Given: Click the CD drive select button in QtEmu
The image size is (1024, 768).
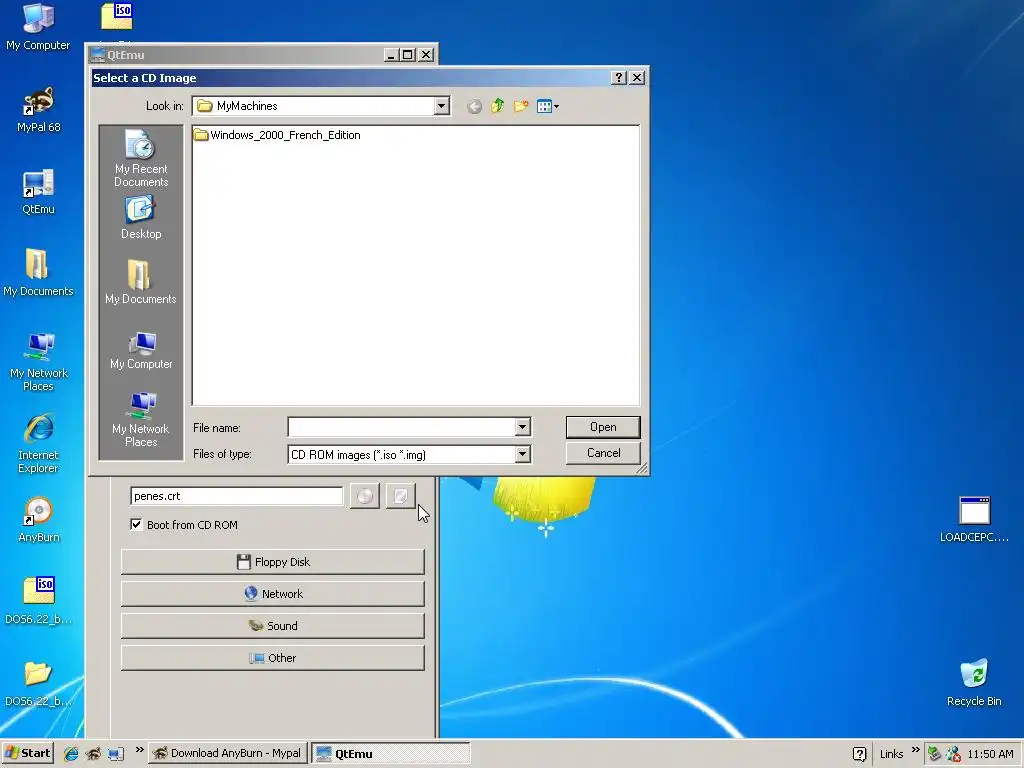Looking at the screenshot, I should [x=364, y=496].
